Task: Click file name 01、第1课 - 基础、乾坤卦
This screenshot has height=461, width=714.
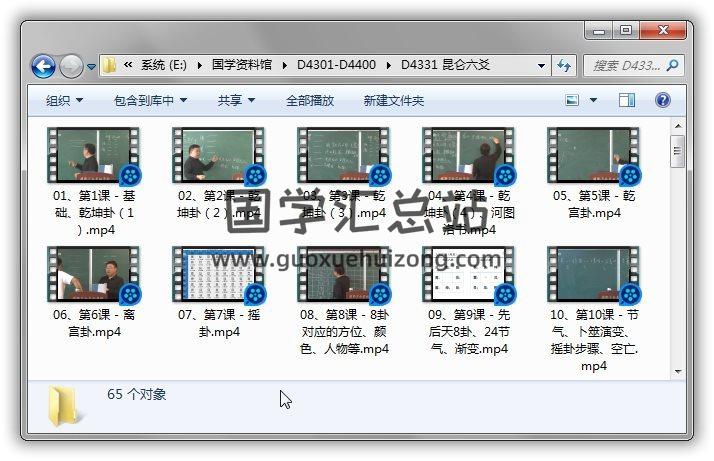Action: coord(94,213)
